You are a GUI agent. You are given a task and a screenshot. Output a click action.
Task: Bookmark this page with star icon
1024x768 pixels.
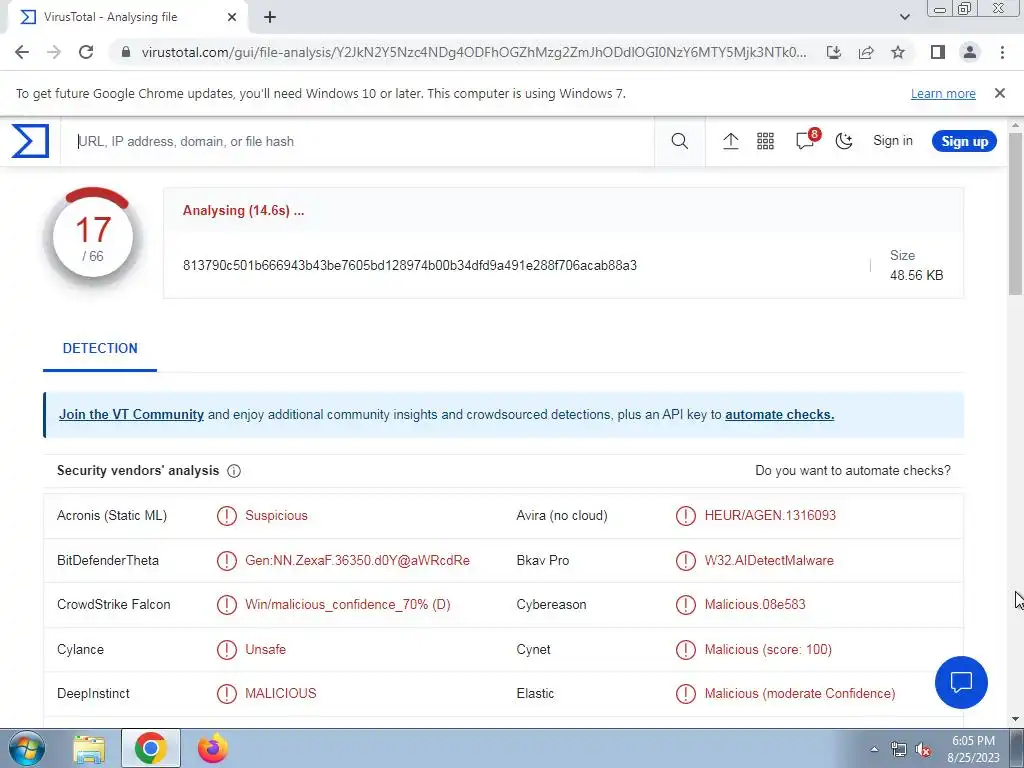pos(898,52)
